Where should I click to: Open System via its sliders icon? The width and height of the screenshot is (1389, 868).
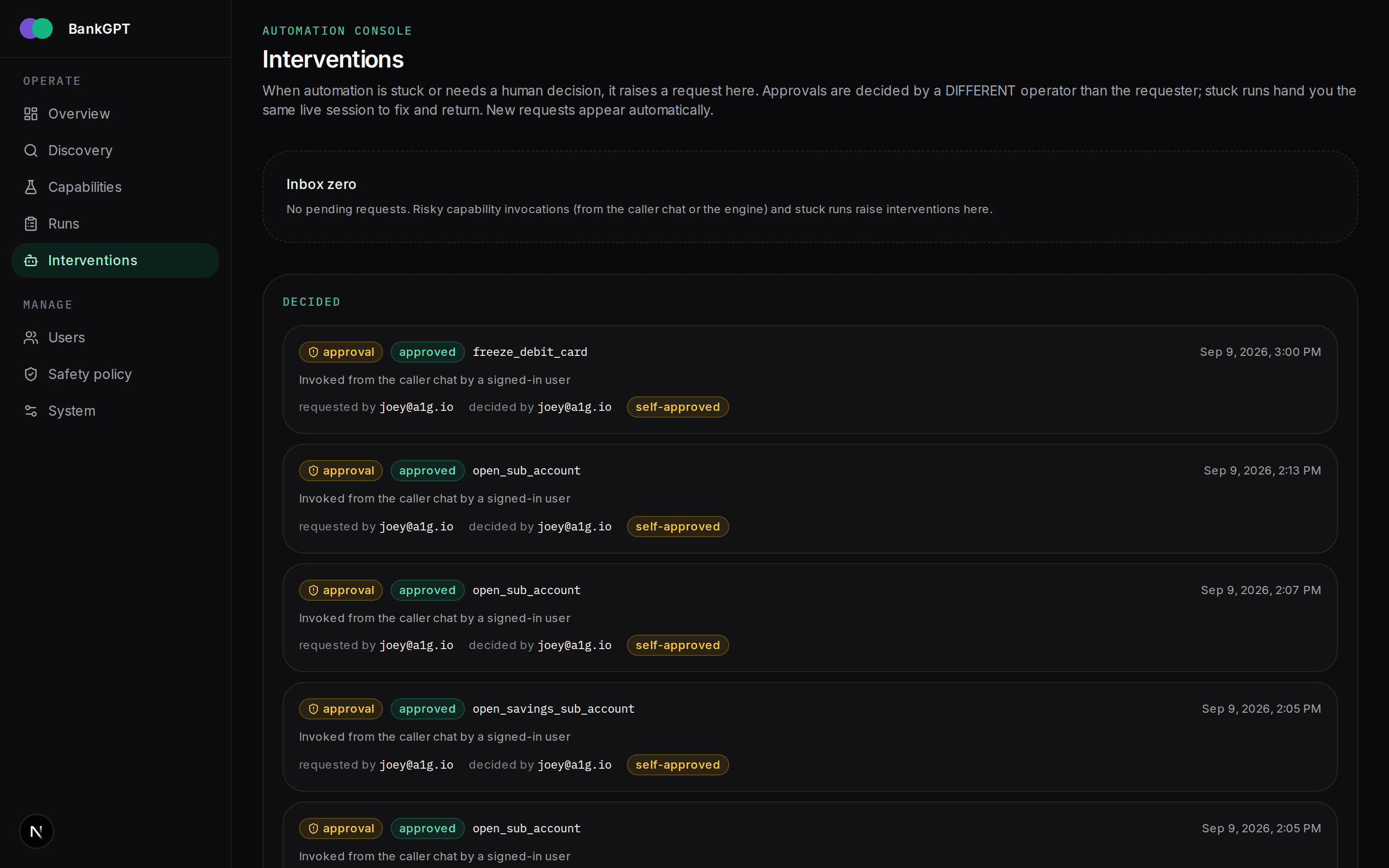[x=31, y=411]
